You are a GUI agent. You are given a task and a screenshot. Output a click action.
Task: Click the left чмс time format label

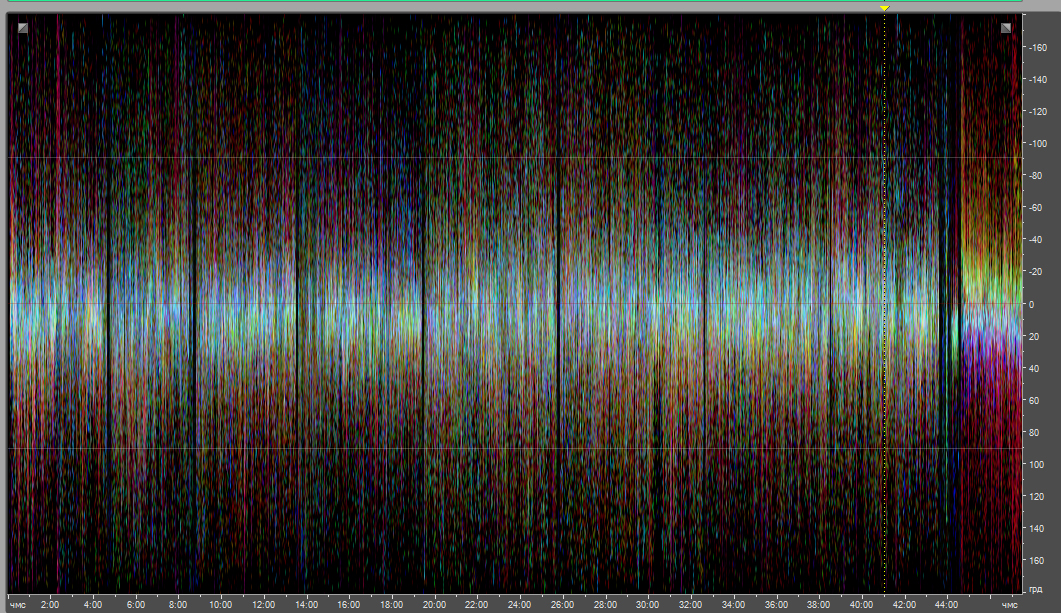pos(18,605)
